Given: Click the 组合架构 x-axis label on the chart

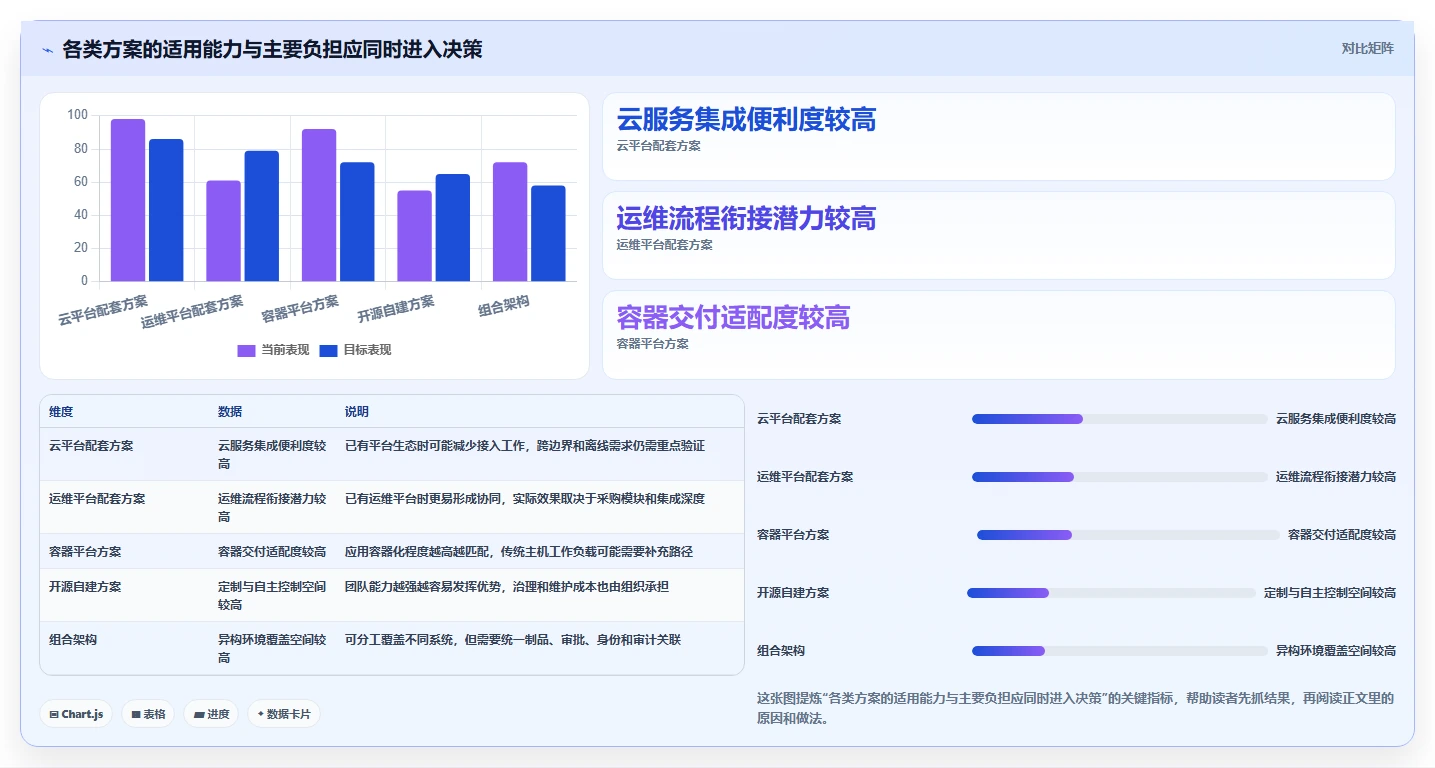Looking at the screenshot, I should (504, 307).
